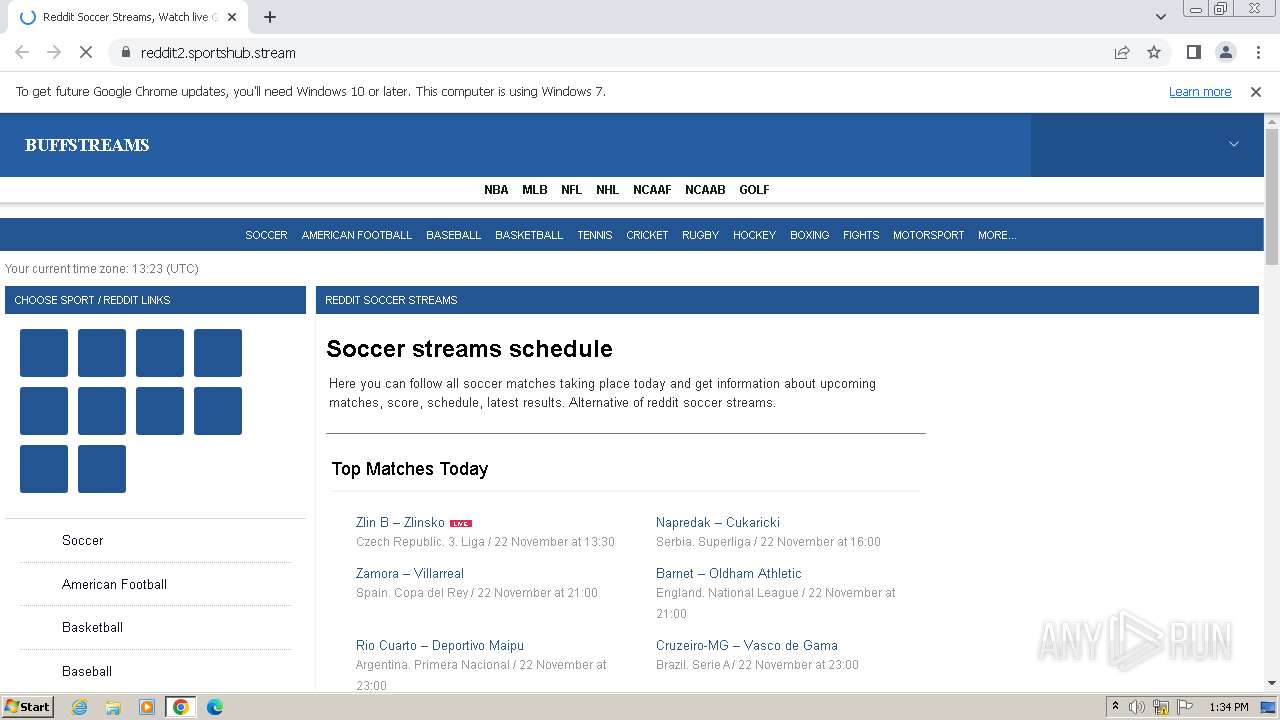The image size is (1280, 720).
Task: View site information lock icon
Action: [x=126, y=52]
